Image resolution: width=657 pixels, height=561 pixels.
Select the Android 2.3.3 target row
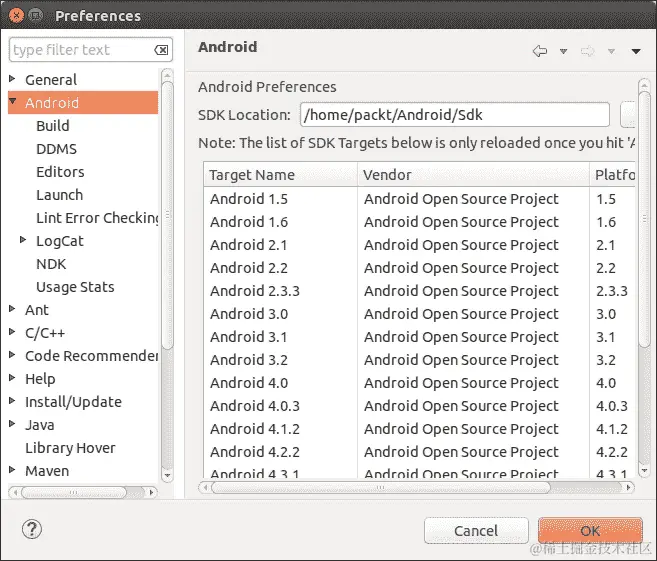[x=419, y=291]
